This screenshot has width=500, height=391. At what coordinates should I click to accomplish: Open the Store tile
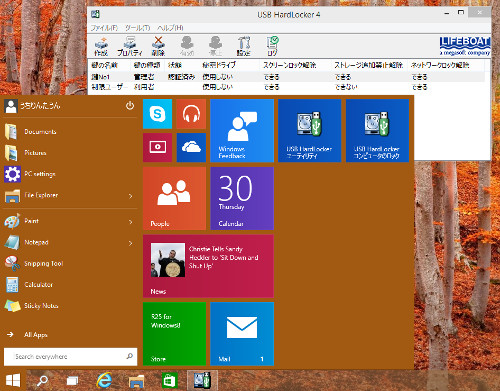click(x=174, y=334)
